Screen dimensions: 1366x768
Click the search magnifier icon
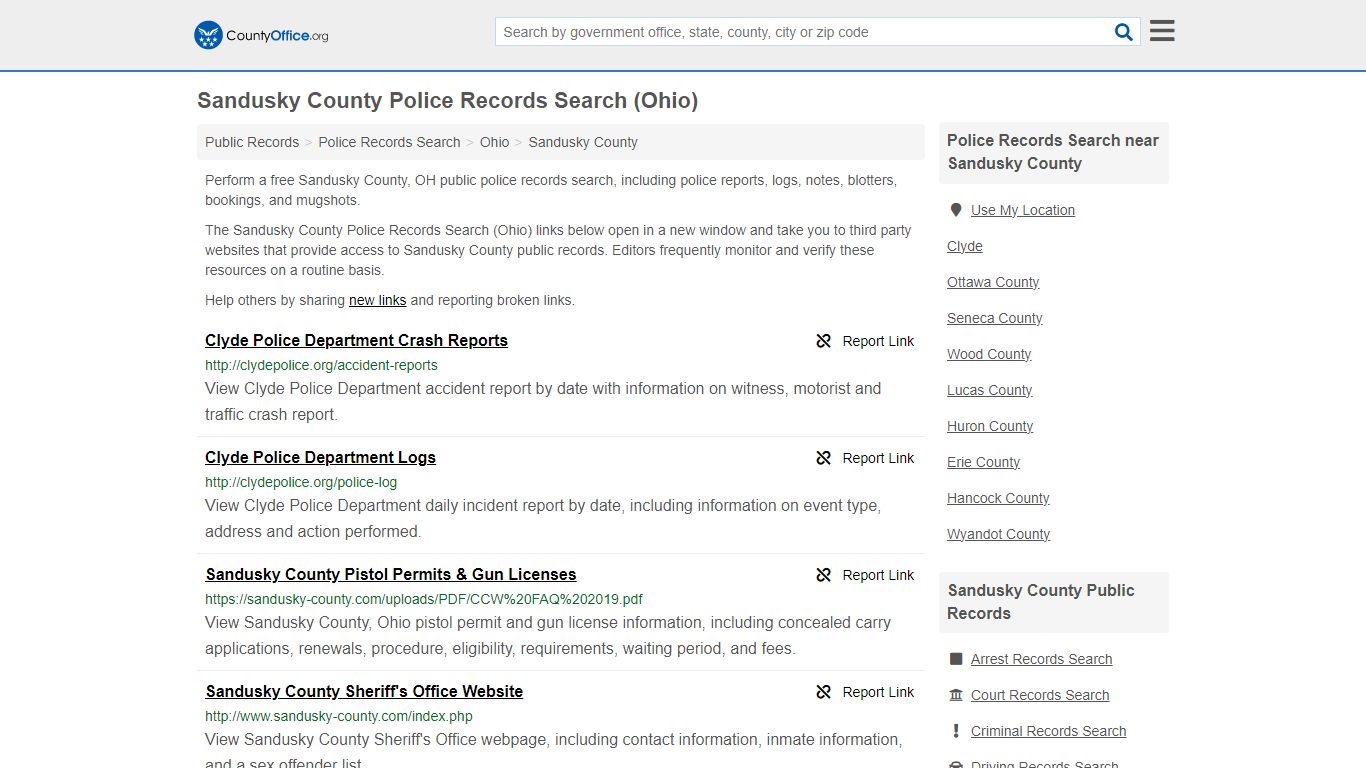(x=1124, y=32)
